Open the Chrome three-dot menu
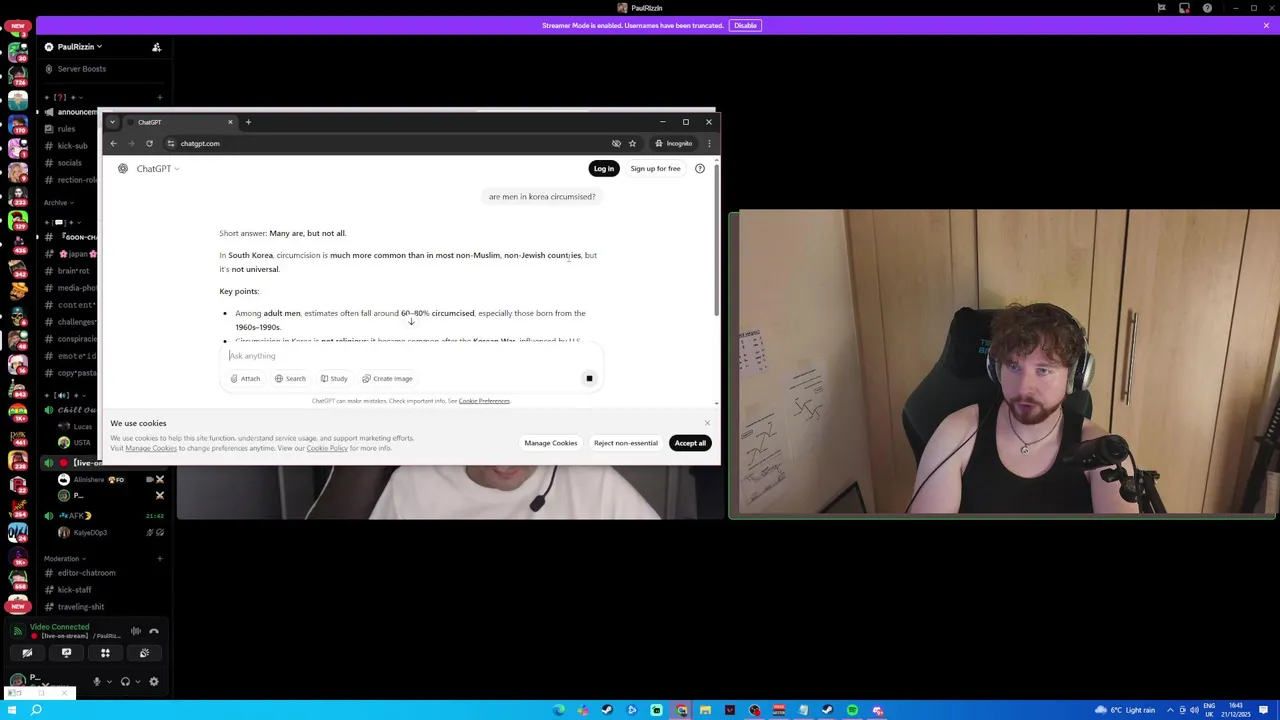This screenshot has width=1280, height=720. tap(709, 143)
